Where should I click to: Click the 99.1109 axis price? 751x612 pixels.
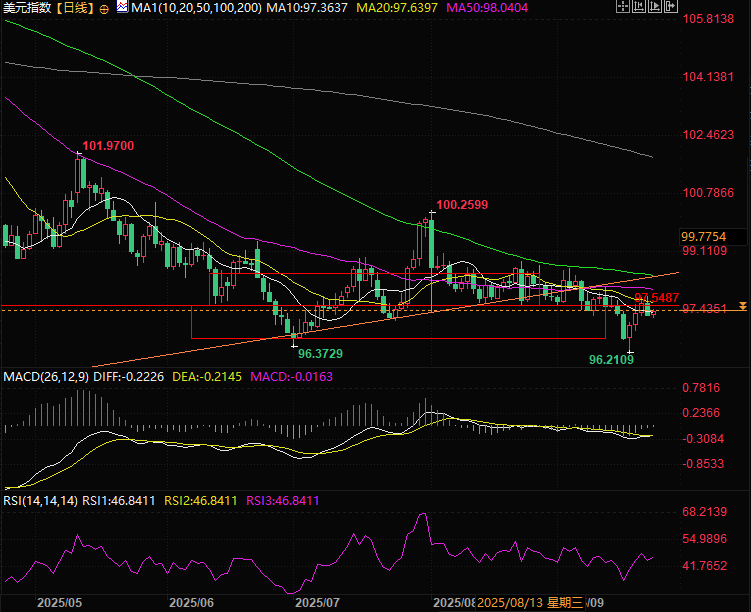pos(705,251)
